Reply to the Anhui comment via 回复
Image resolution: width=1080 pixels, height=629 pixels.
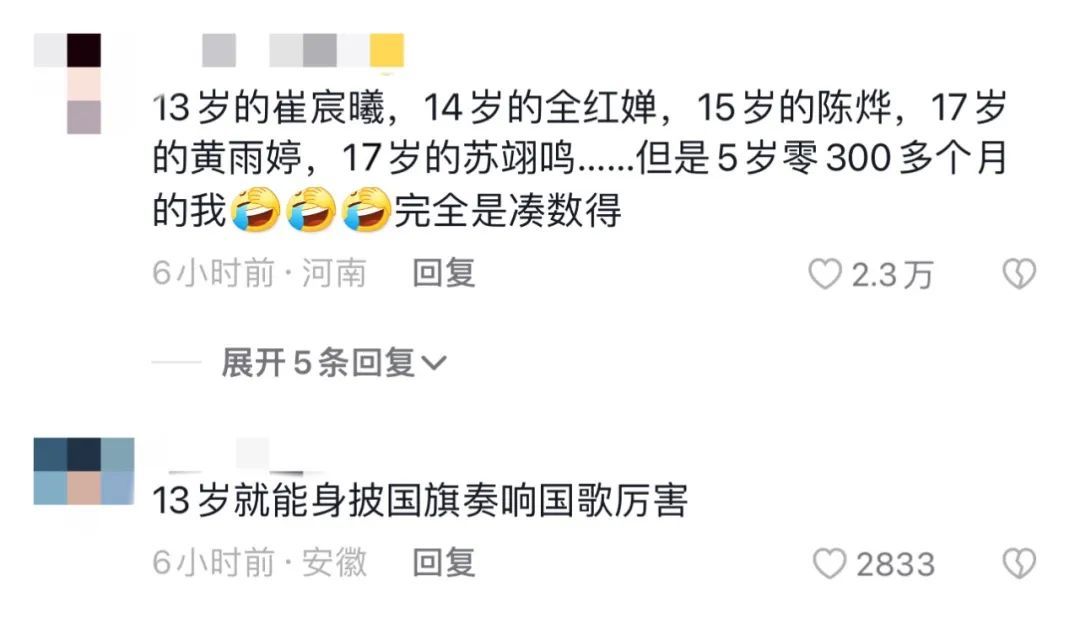coord(444,563)
